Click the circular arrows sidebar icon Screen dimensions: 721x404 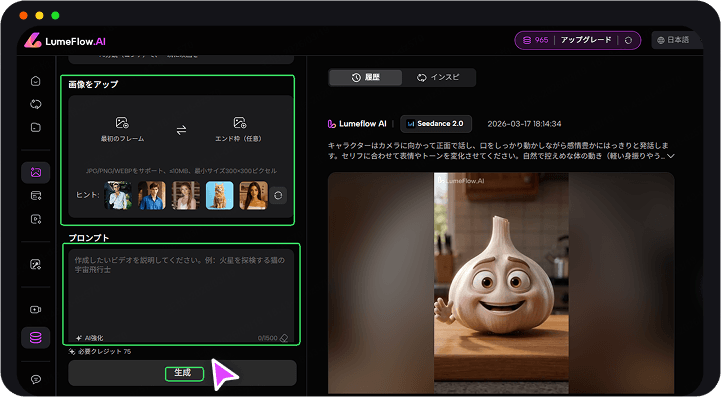[35, 104]
